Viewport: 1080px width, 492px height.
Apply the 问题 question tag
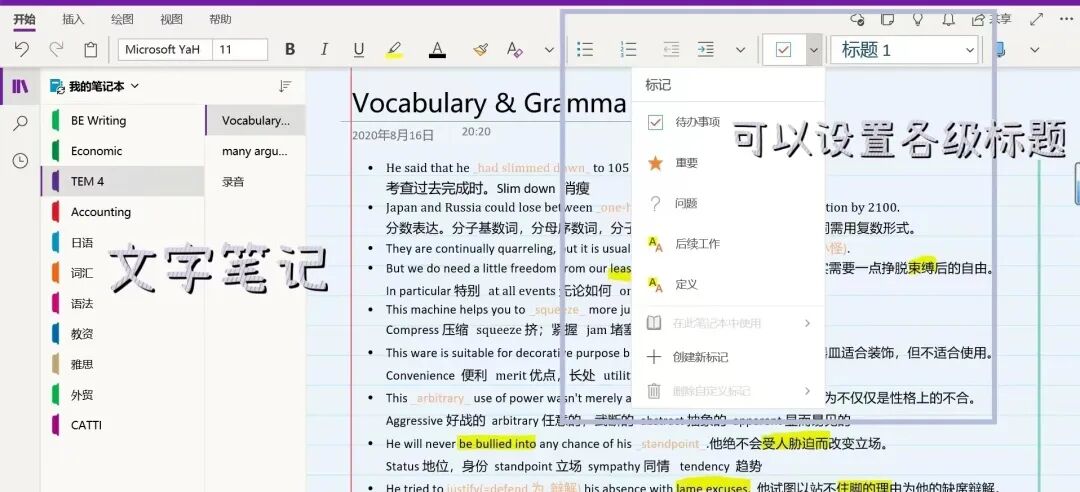coord(728,203)
